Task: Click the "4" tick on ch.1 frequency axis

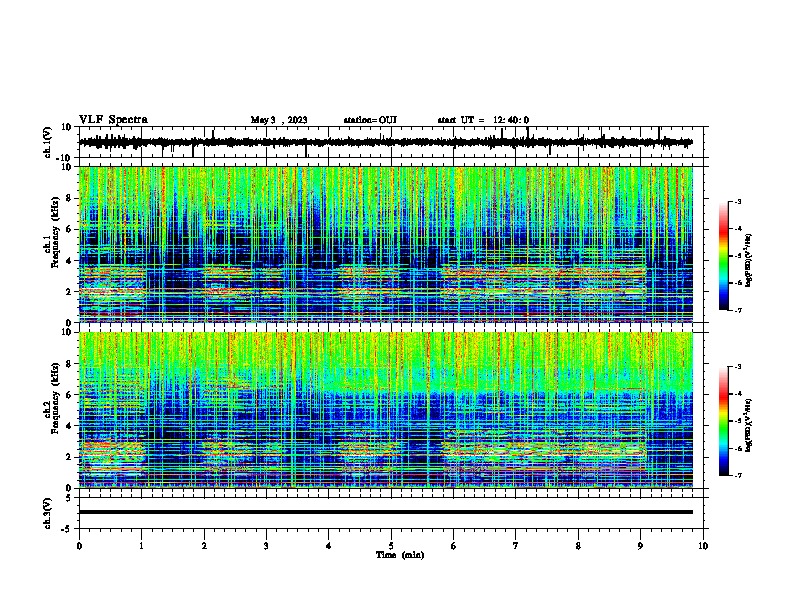Action: click(x=69, y=261)
